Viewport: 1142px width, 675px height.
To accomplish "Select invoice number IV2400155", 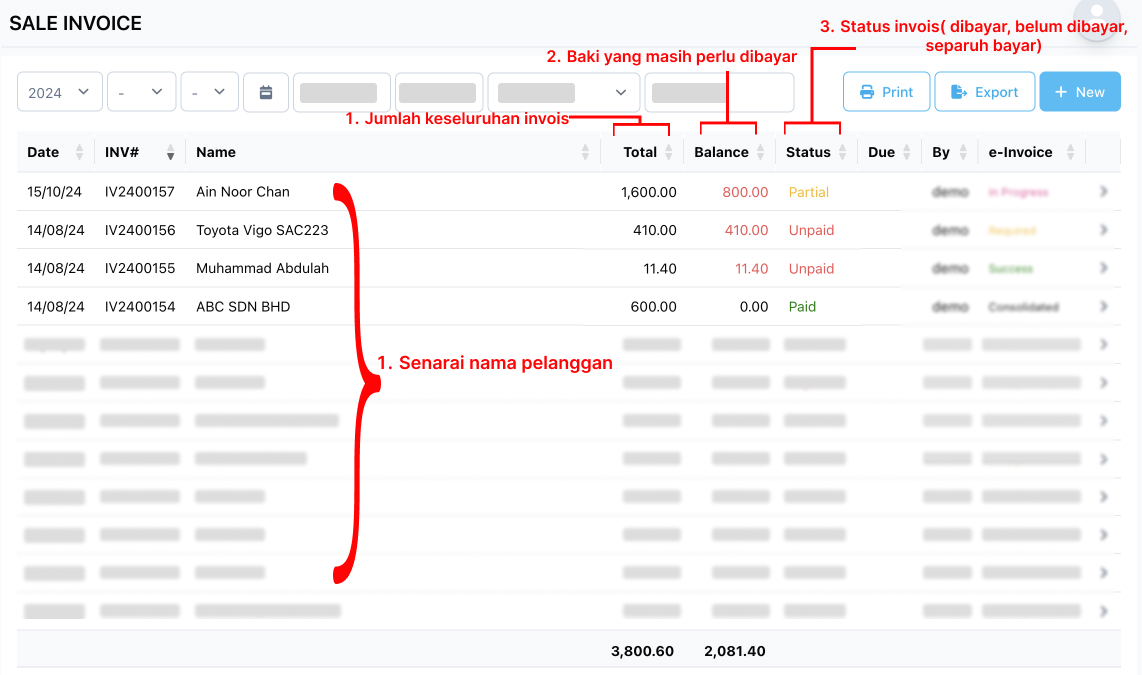I will tap(140, 268).
